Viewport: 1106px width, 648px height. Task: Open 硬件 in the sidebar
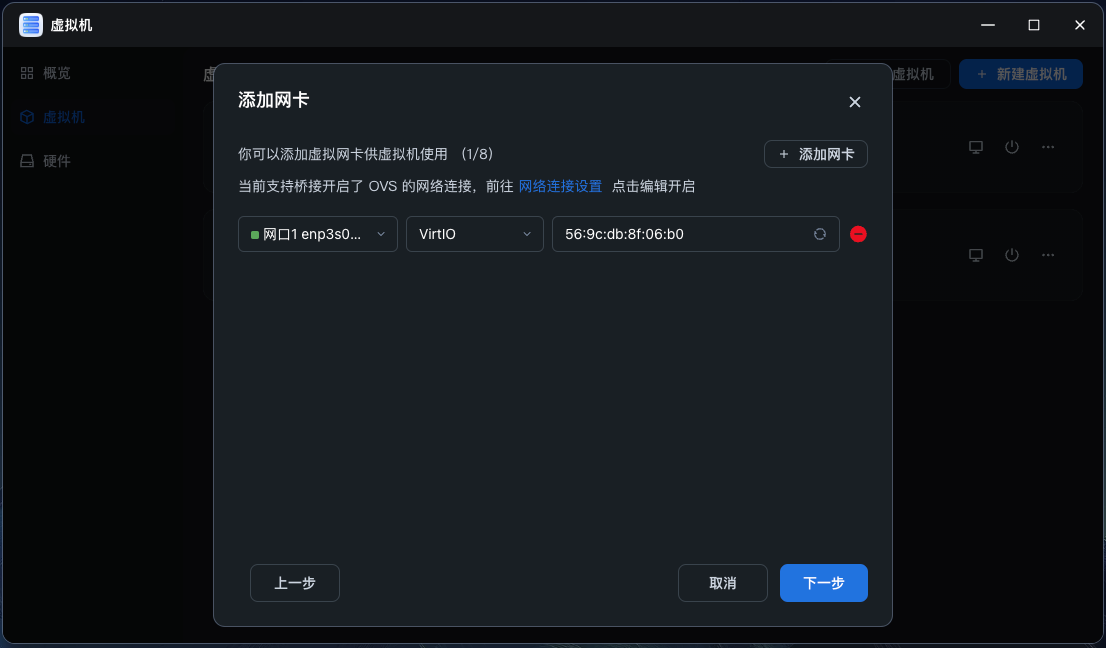[x=56, y=161]
